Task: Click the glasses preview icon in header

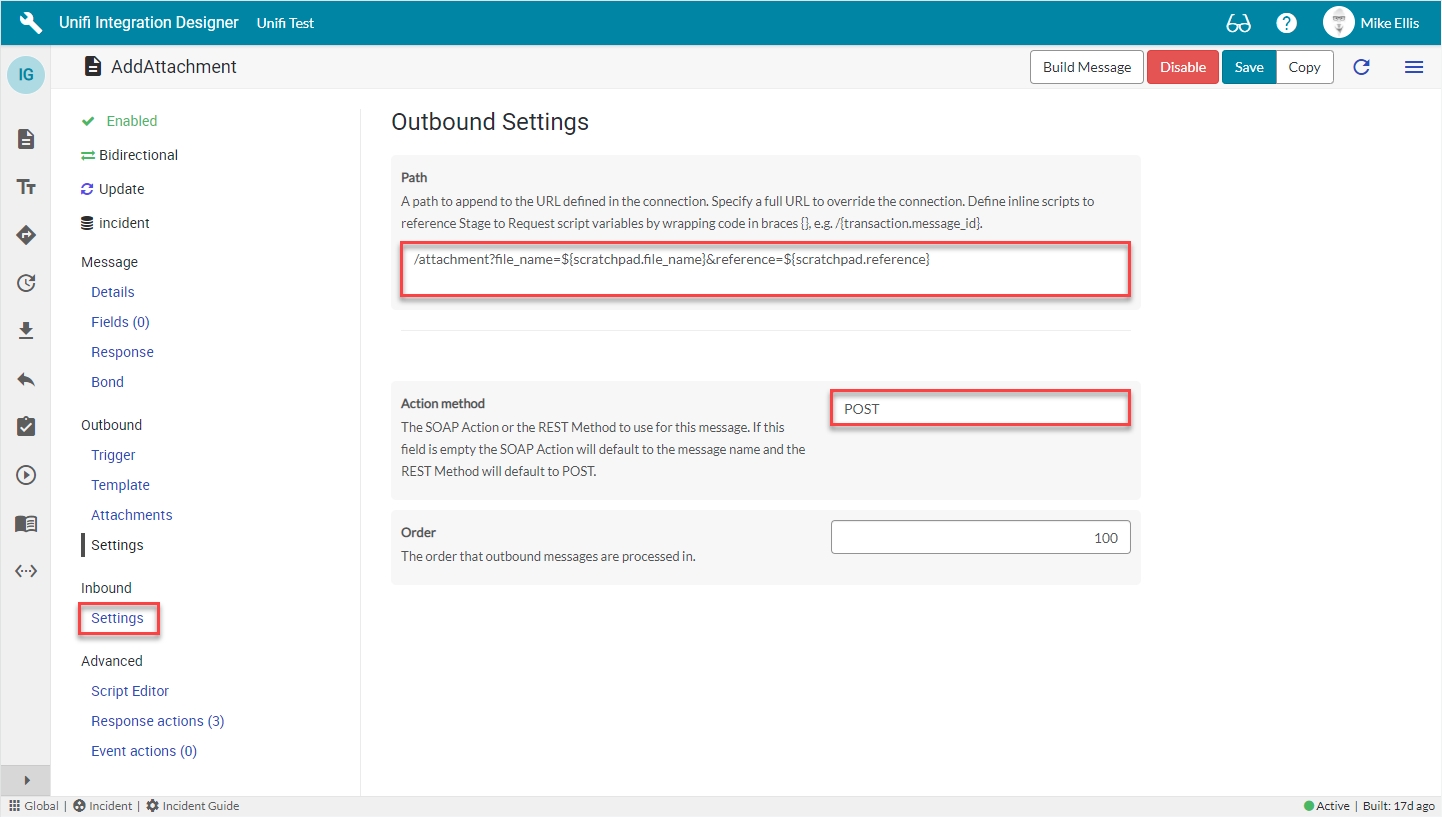Action: click(1238, 23)
